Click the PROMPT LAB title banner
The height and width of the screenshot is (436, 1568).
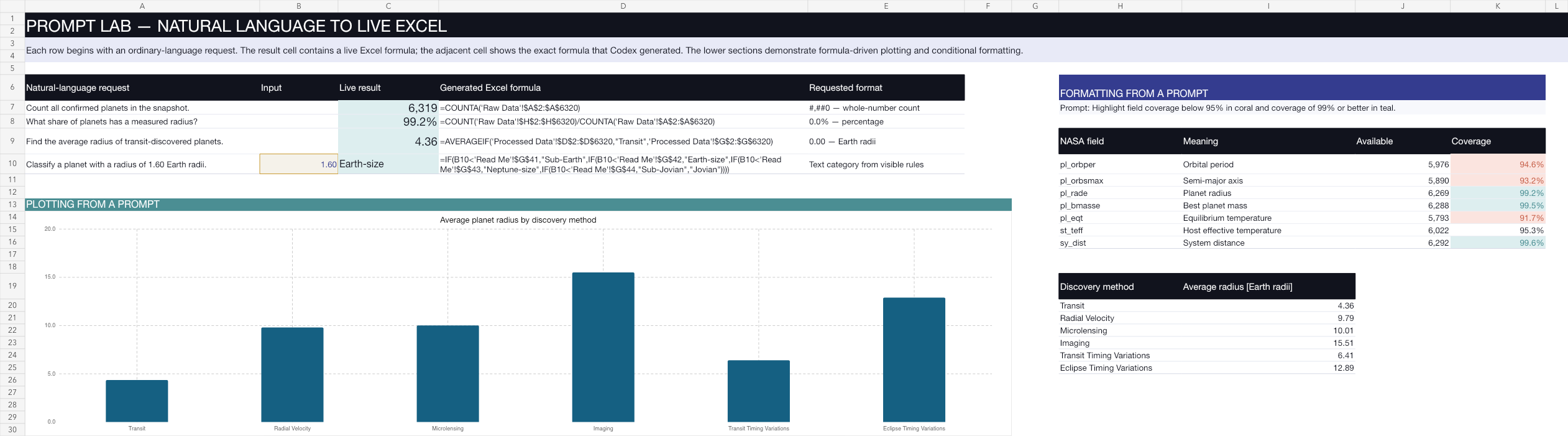796,25
